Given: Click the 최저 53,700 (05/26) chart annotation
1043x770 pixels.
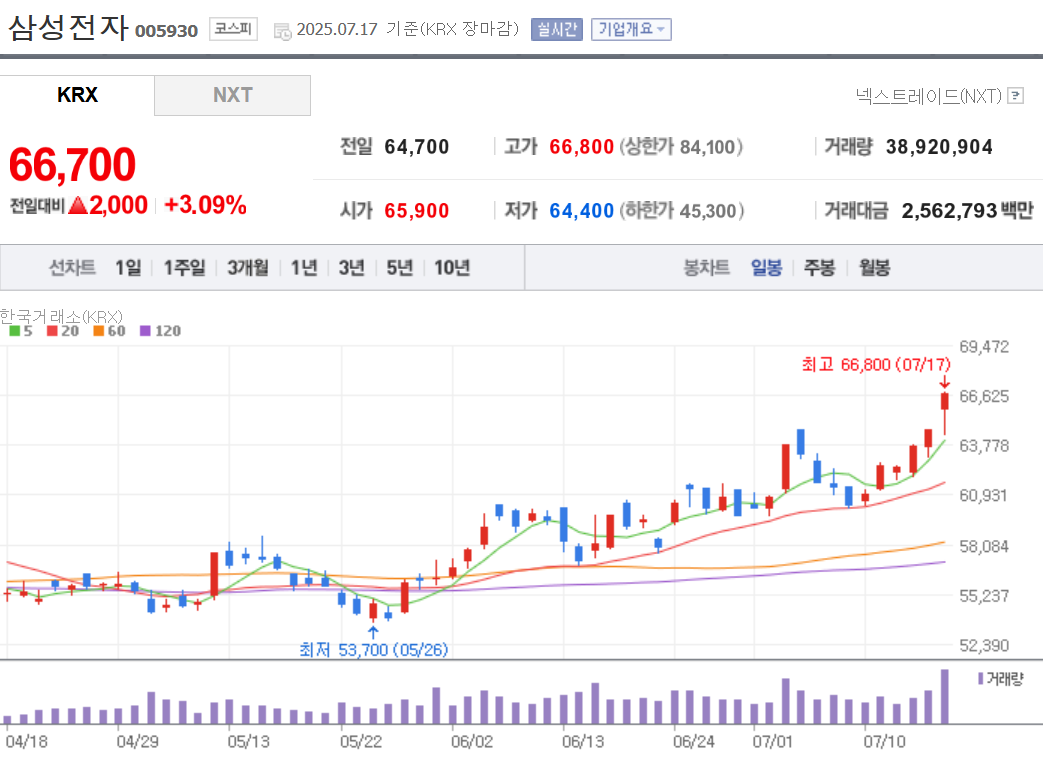Looking at the screenshot, I should point(374,650).
